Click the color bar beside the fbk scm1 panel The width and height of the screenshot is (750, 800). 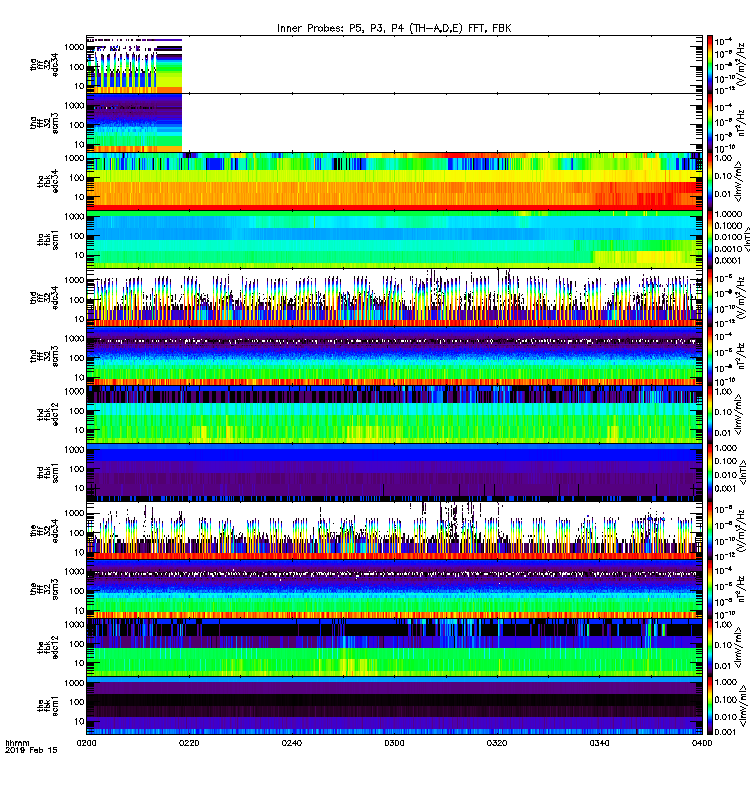710,706
